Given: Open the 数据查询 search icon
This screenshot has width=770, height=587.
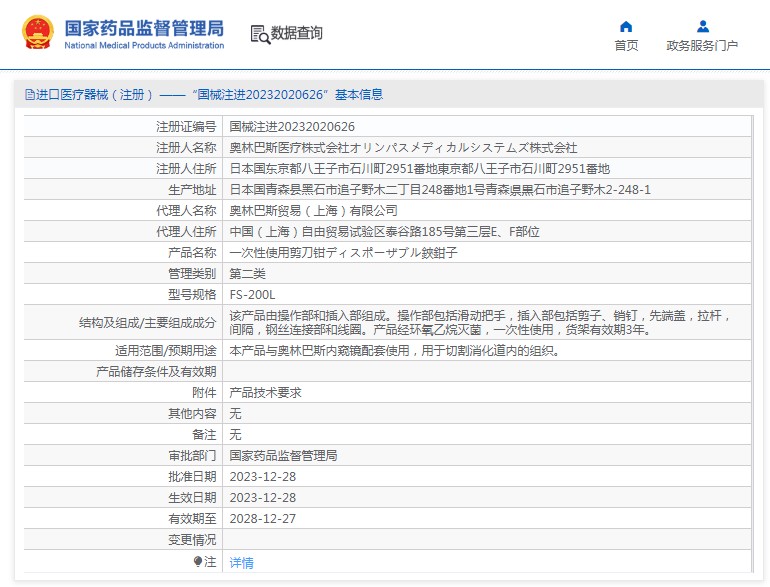Looking at the screenshot, I should [260, 34].
